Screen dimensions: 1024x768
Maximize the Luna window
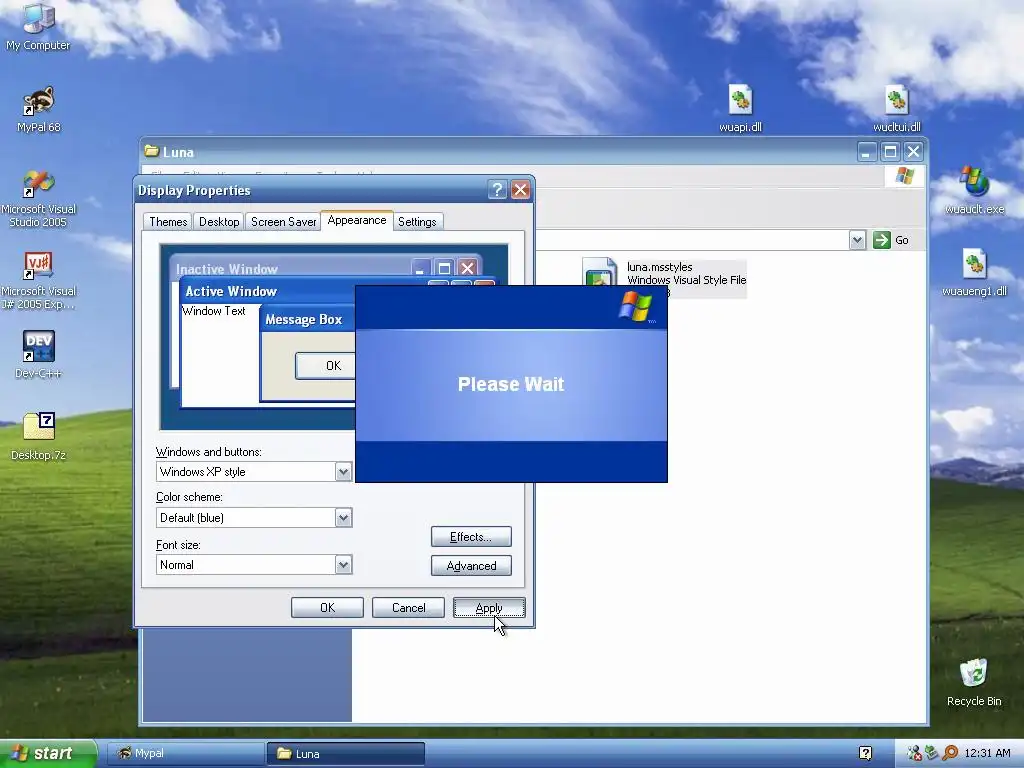889,152
